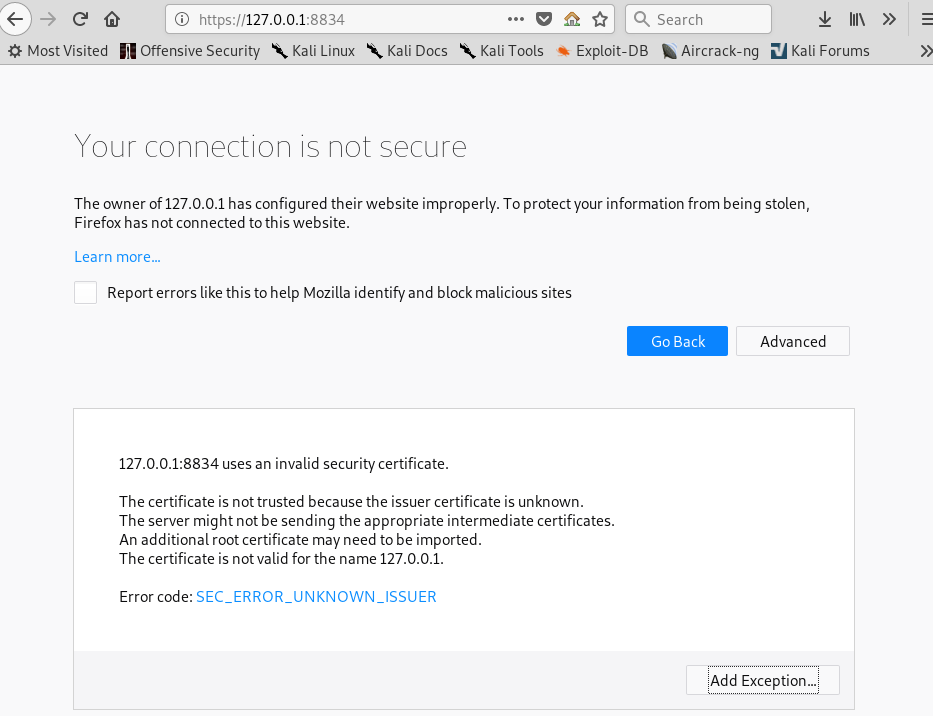Open page actions three-dot menu
The height and width of the screenshot is (716, 933).
point(516,19)
